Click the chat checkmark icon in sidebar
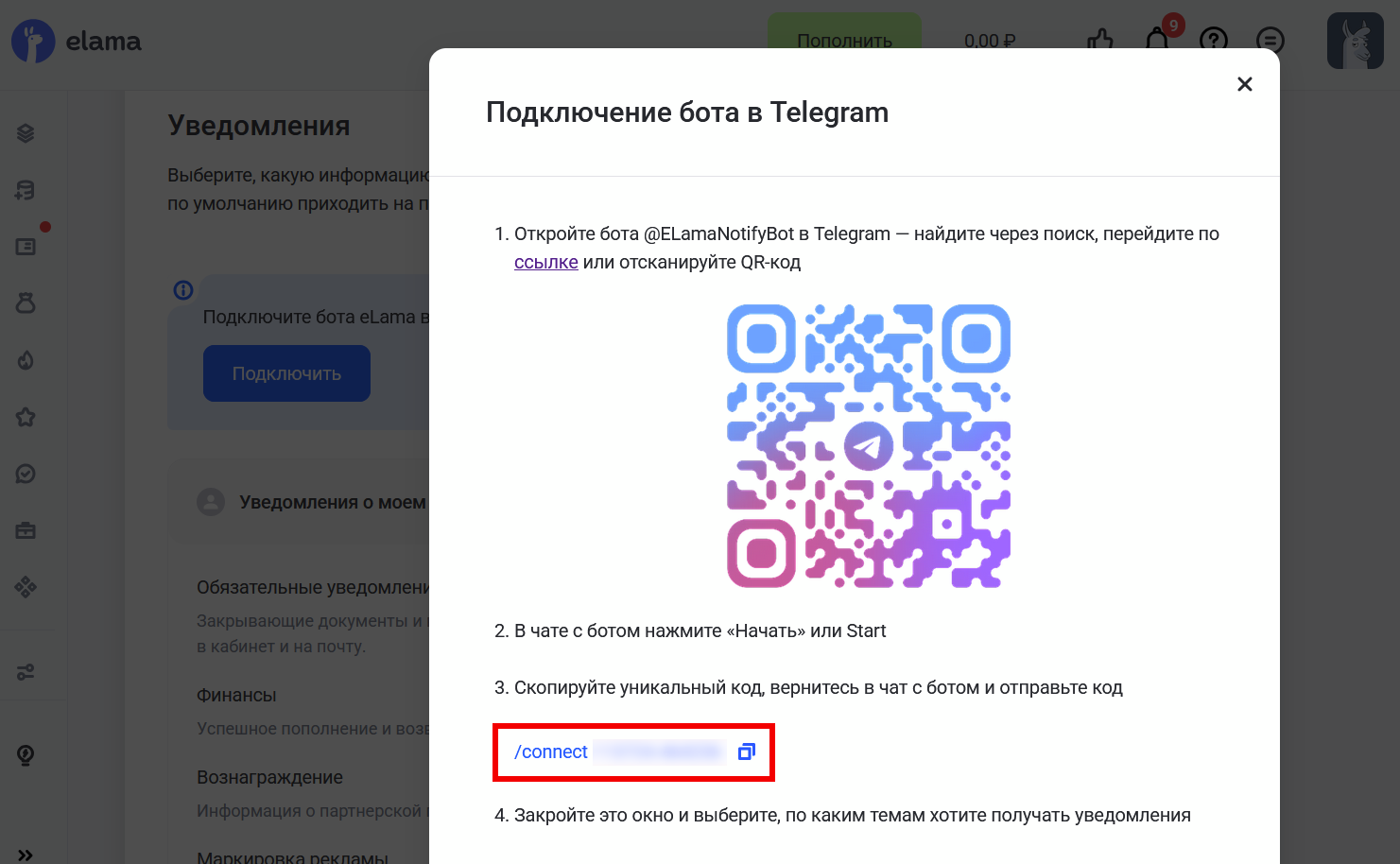1400x864 pixels. (x=26, y=474)
